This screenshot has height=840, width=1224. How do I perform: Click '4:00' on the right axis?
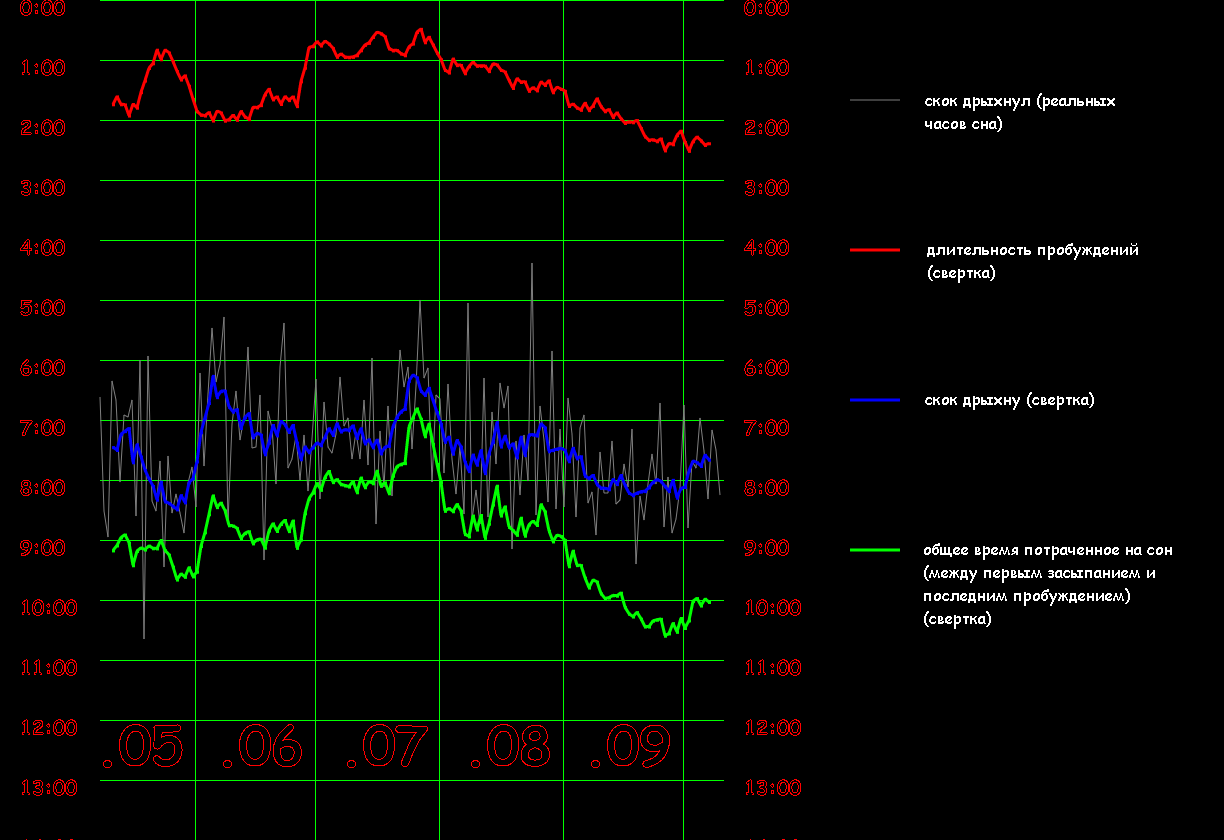coord(767,247)
